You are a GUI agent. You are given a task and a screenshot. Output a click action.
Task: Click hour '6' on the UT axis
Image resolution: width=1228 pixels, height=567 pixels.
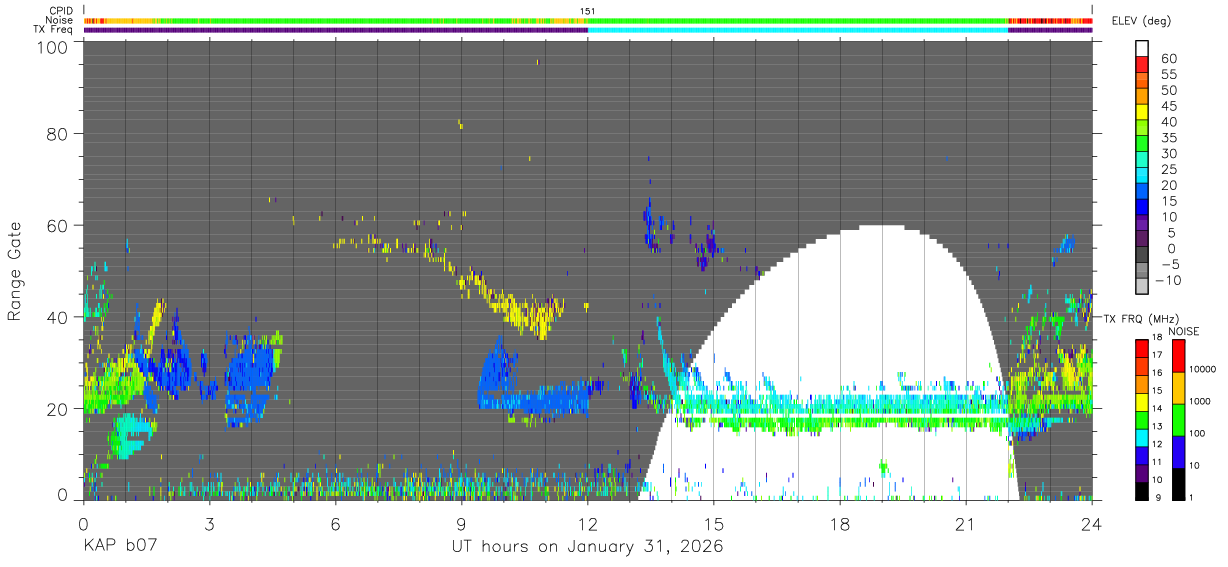click(335, 524)
